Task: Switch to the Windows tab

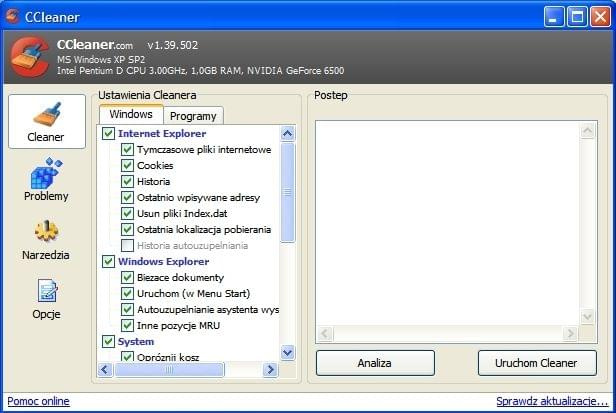Action: pos(131,114)
